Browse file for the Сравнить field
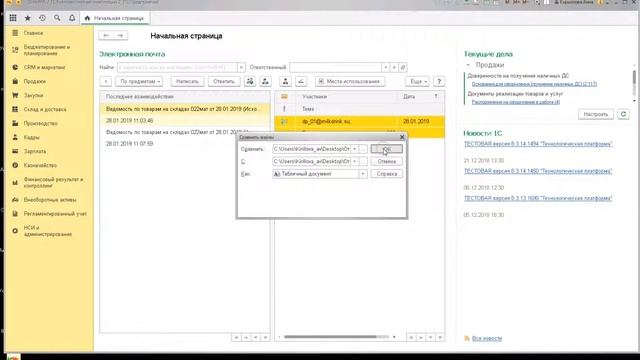This screenshot has height=360, width=640. tap(363, 149)
